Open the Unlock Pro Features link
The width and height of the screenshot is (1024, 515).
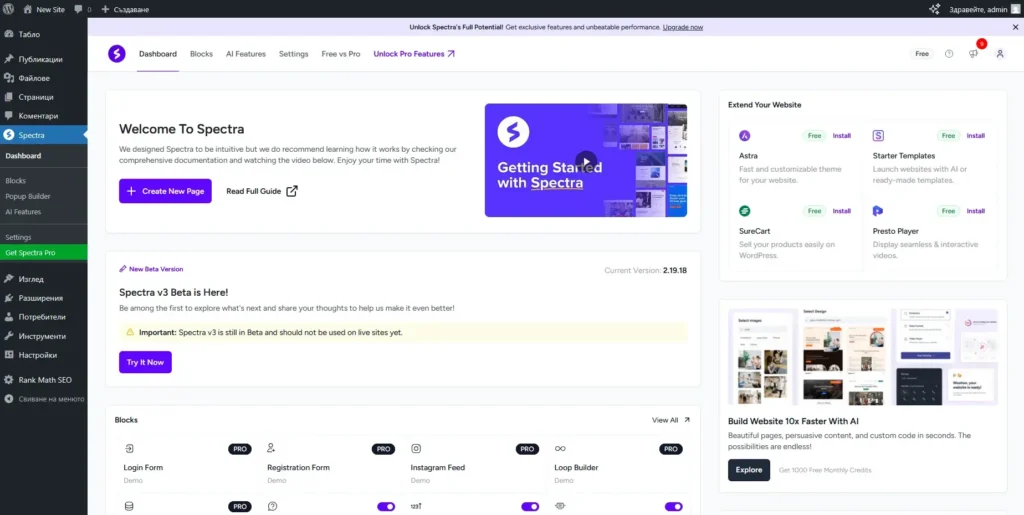click(x=414, y=54)
